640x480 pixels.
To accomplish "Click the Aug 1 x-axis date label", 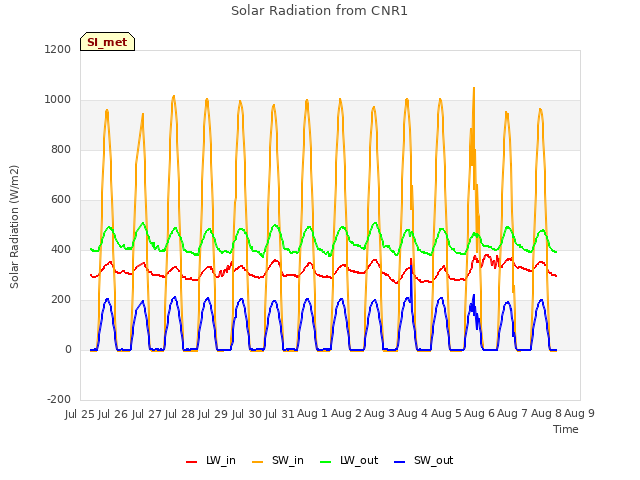I will [312, 413].
